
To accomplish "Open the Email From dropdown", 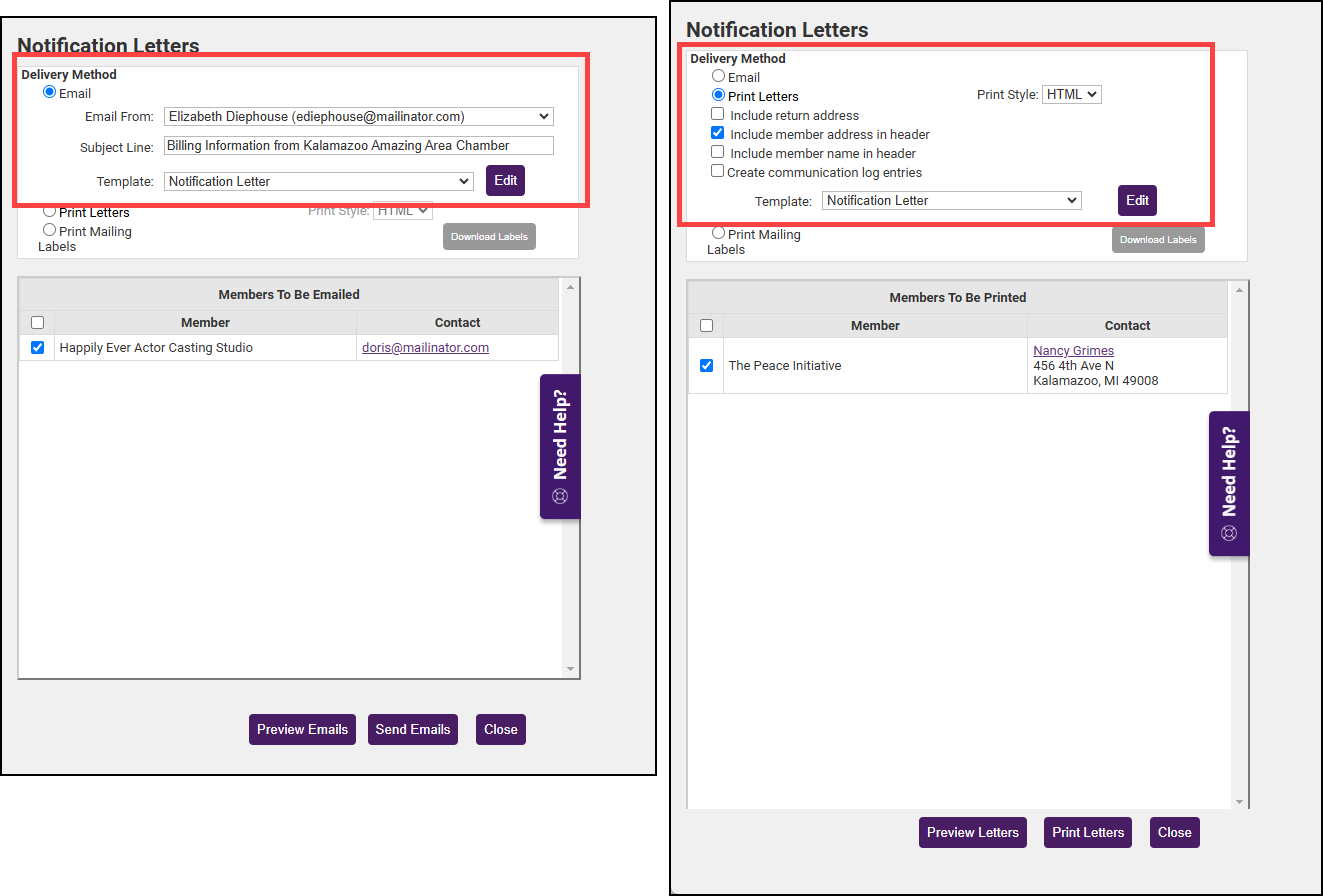I will point(358,117).
